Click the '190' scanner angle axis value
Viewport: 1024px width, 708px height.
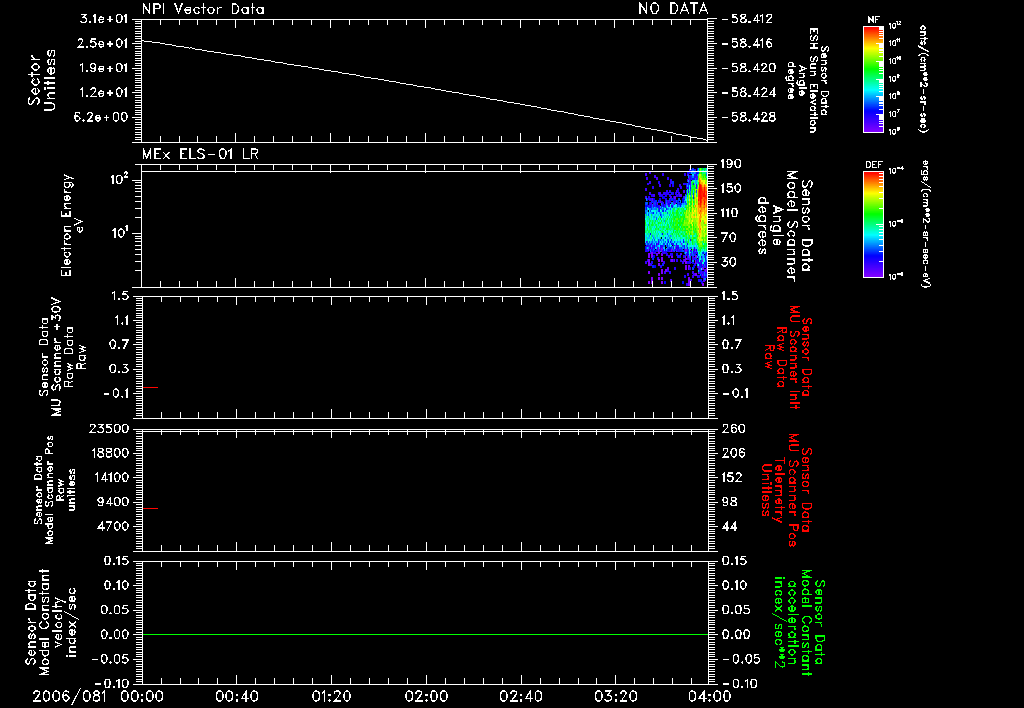click(x=731, y=163)
